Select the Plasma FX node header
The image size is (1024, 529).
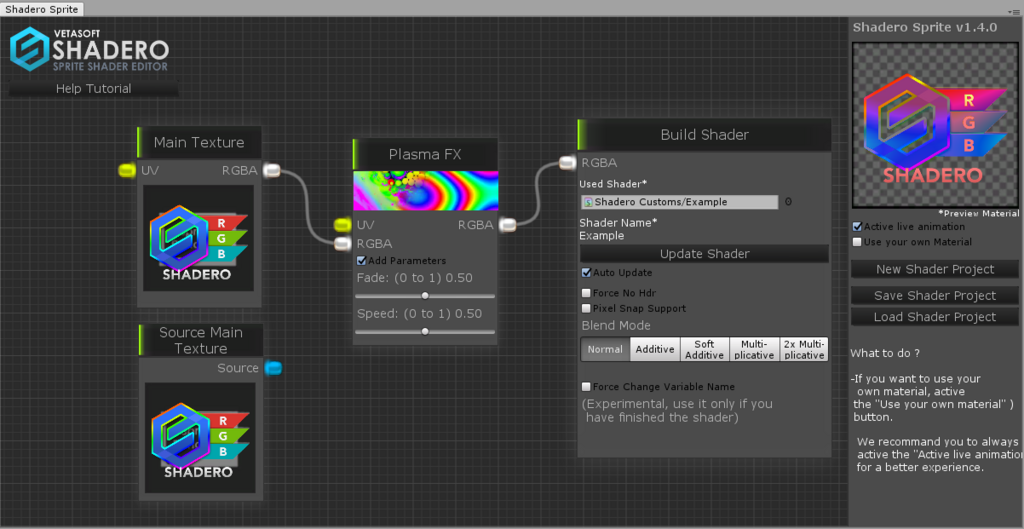425,154
